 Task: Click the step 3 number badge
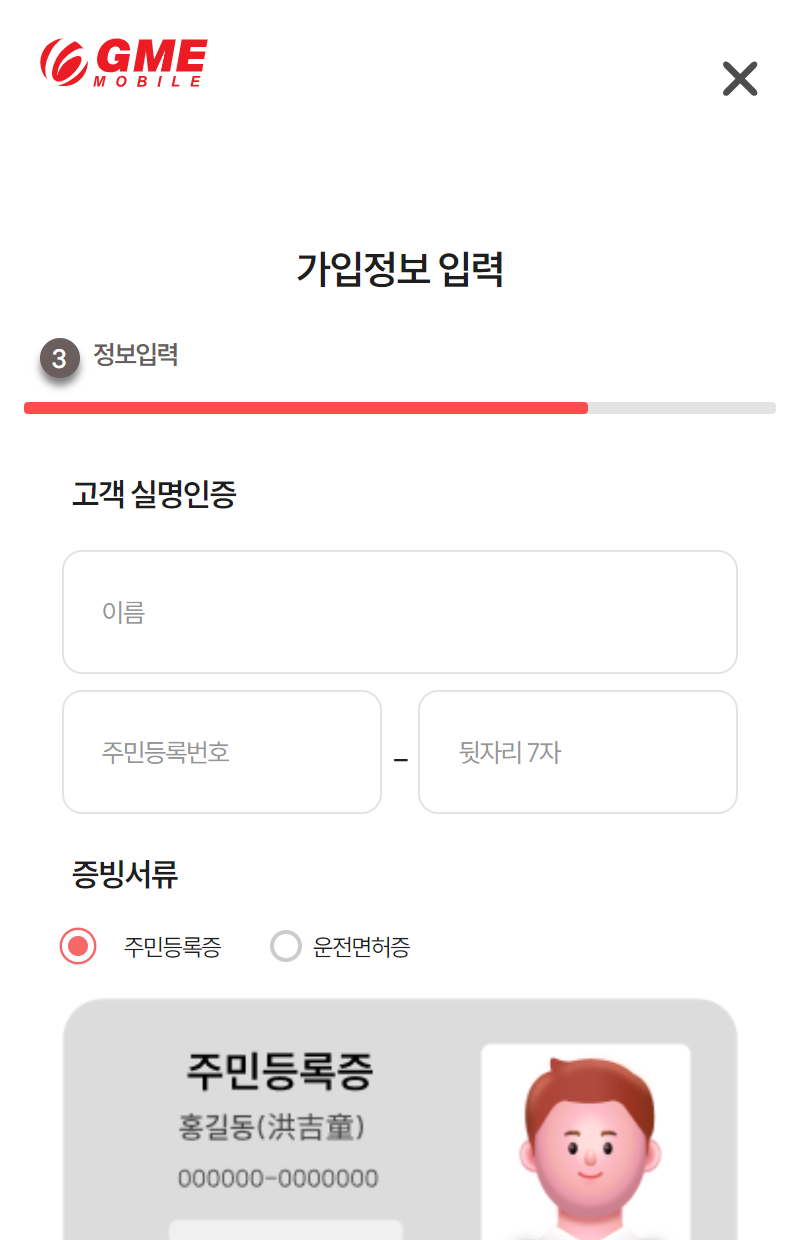[60, 358]
